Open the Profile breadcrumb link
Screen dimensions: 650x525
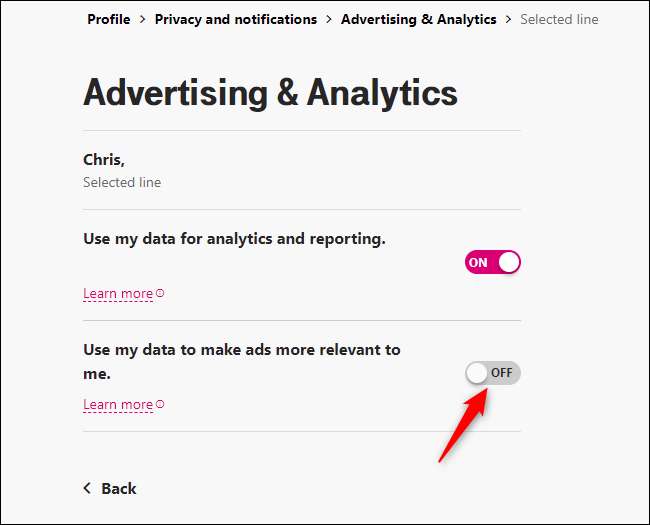pos(109,19)
